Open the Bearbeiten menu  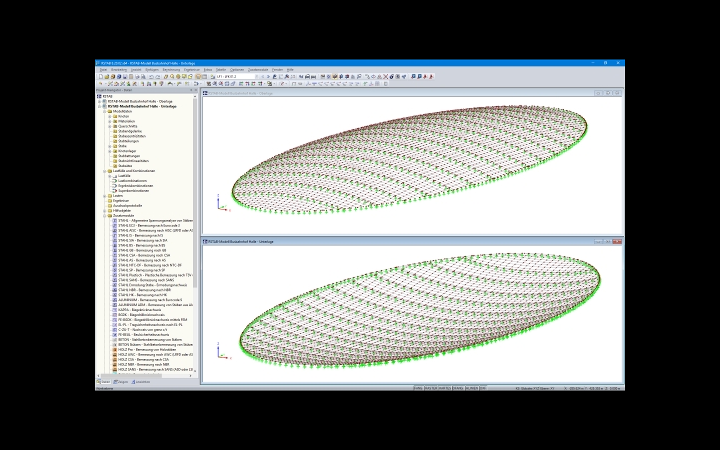118,70
